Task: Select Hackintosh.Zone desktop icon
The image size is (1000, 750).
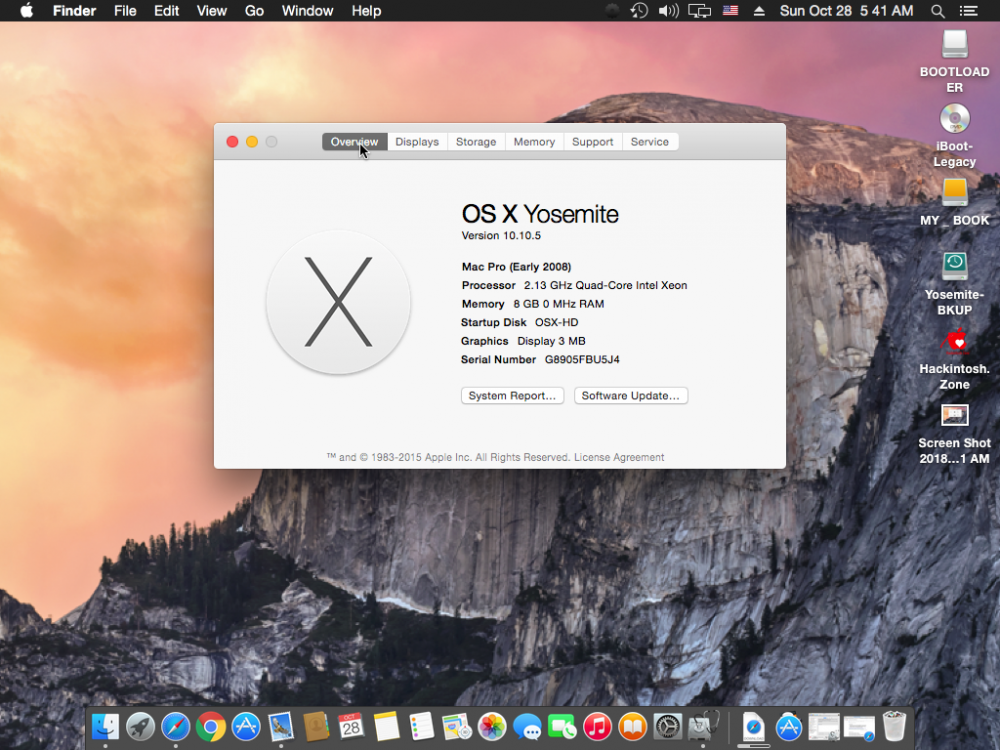Action: point(954,358)
